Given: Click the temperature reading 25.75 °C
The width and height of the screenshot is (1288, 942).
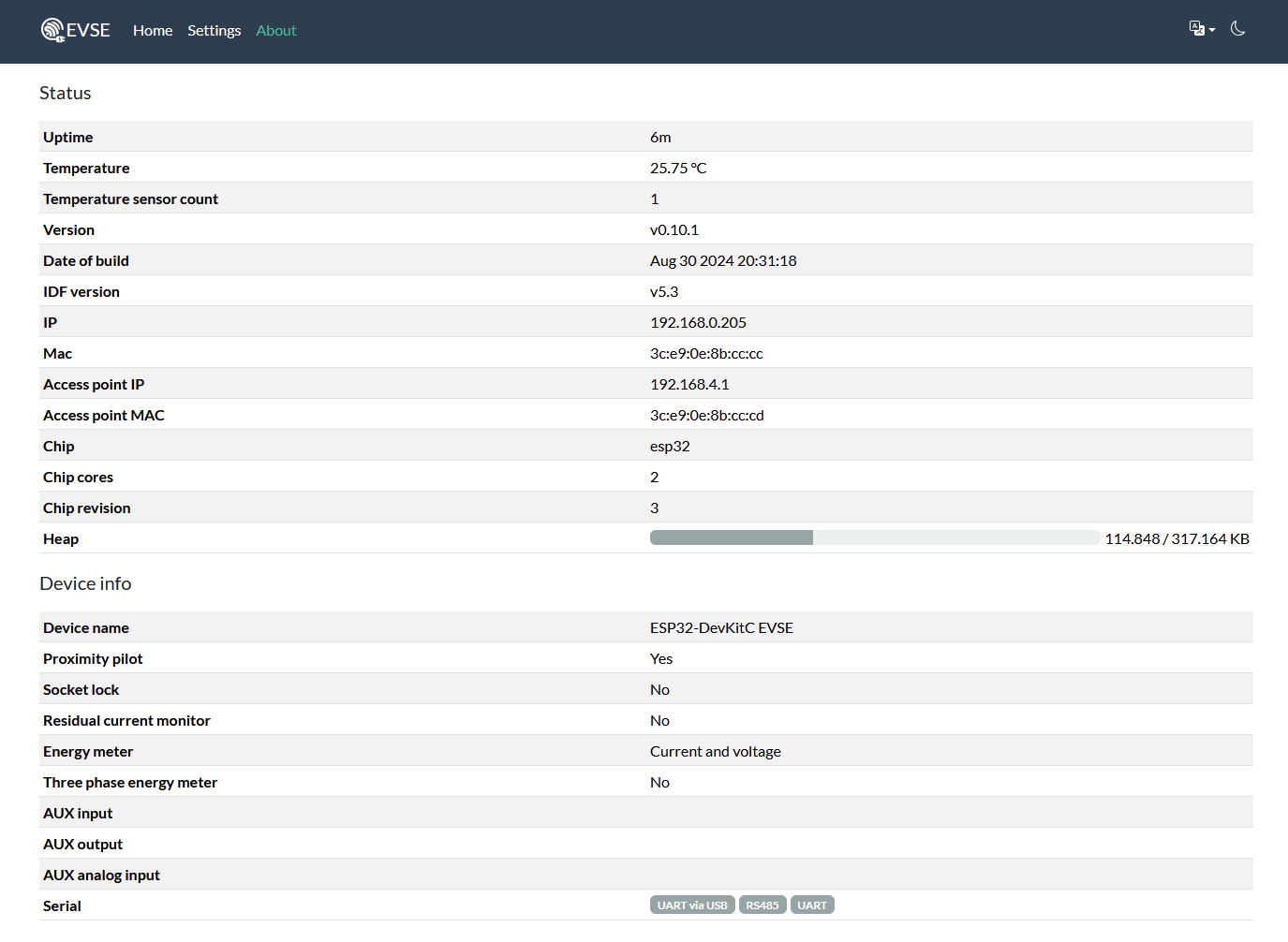Looking at the screenshot, I should click(x=678, y=168).
